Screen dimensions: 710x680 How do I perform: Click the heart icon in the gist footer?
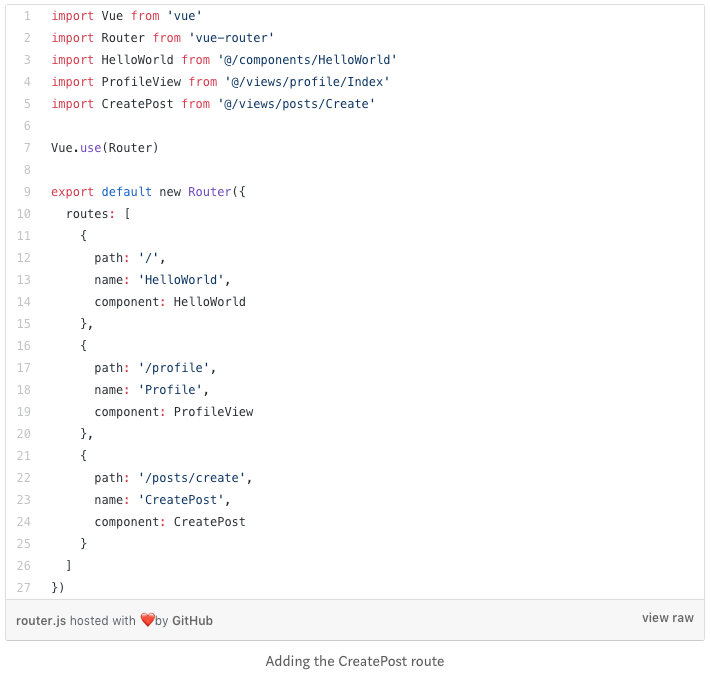point(147,620)
